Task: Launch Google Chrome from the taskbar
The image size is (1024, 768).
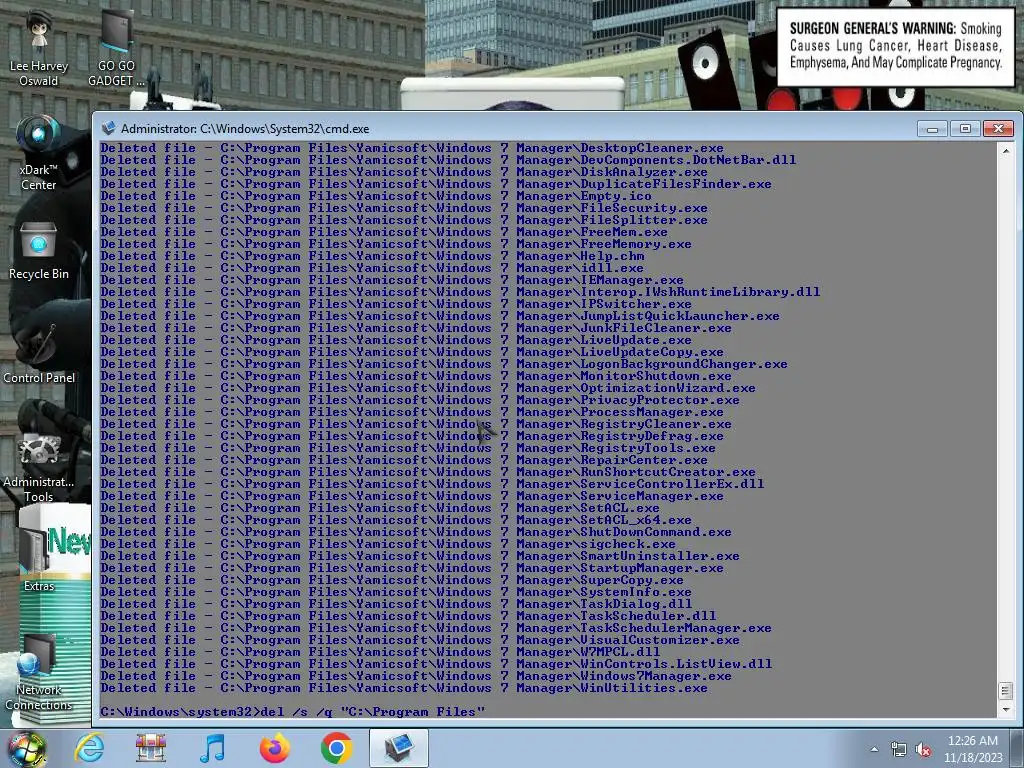Action: (336, 748)
